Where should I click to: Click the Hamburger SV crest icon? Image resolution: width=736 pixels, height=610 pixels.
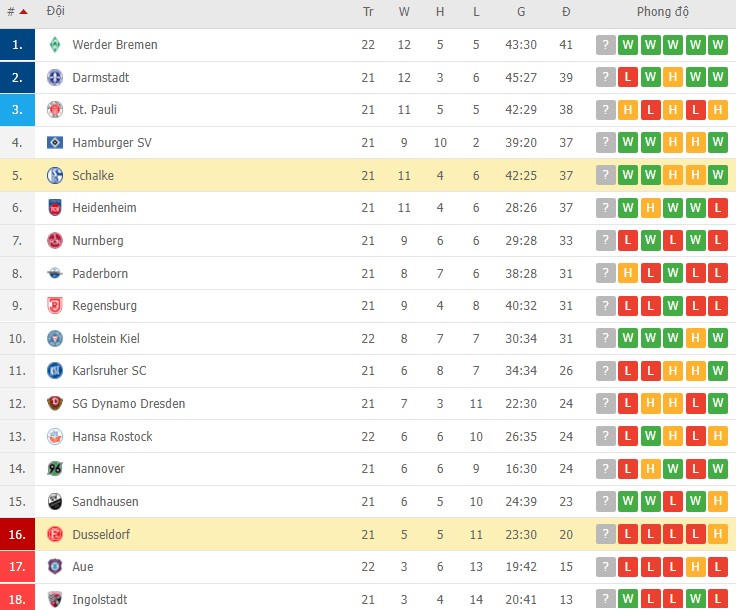(55, 143)
